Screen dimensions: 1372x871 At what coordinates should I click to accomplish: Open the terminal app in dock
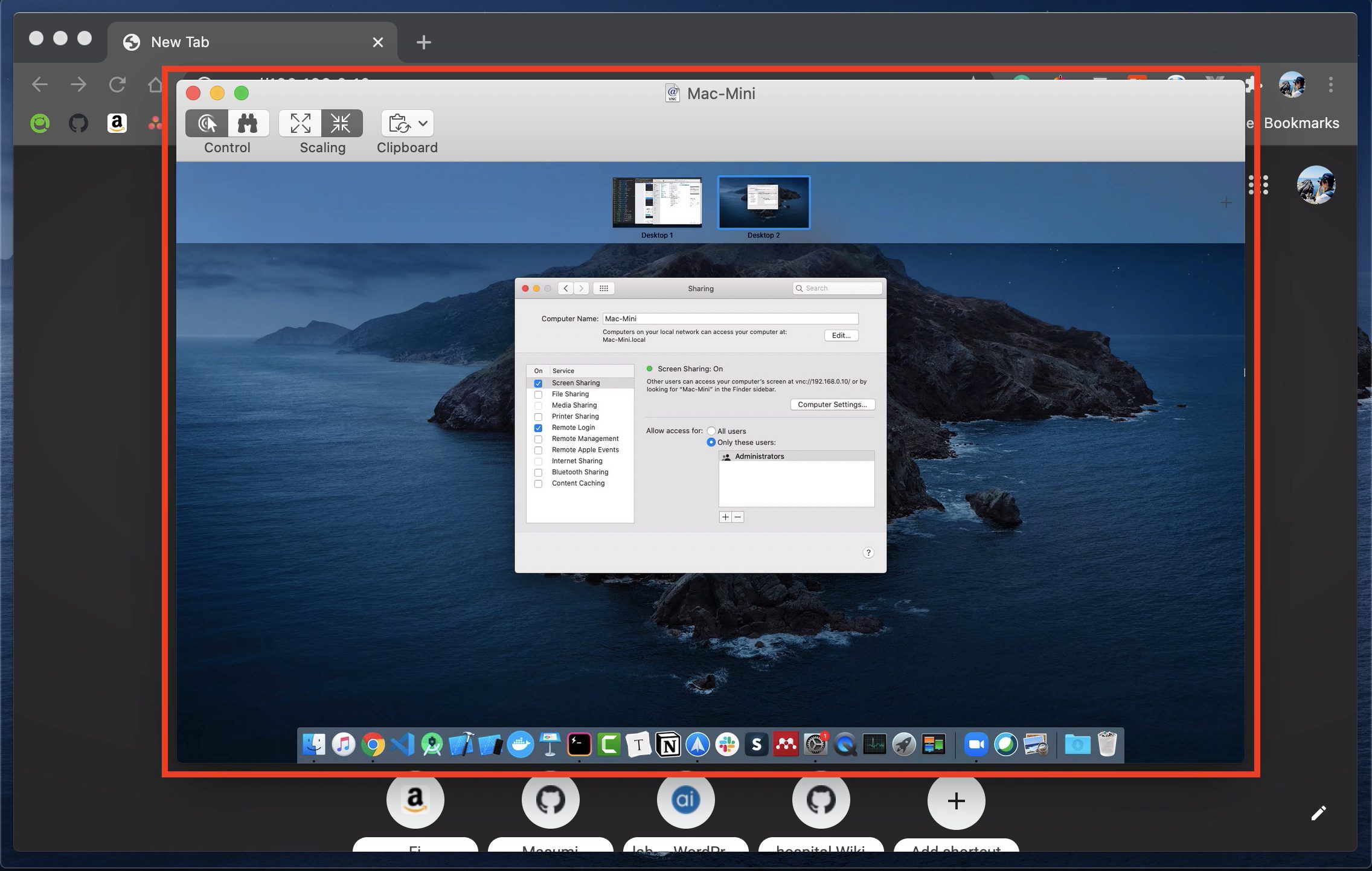580,744
